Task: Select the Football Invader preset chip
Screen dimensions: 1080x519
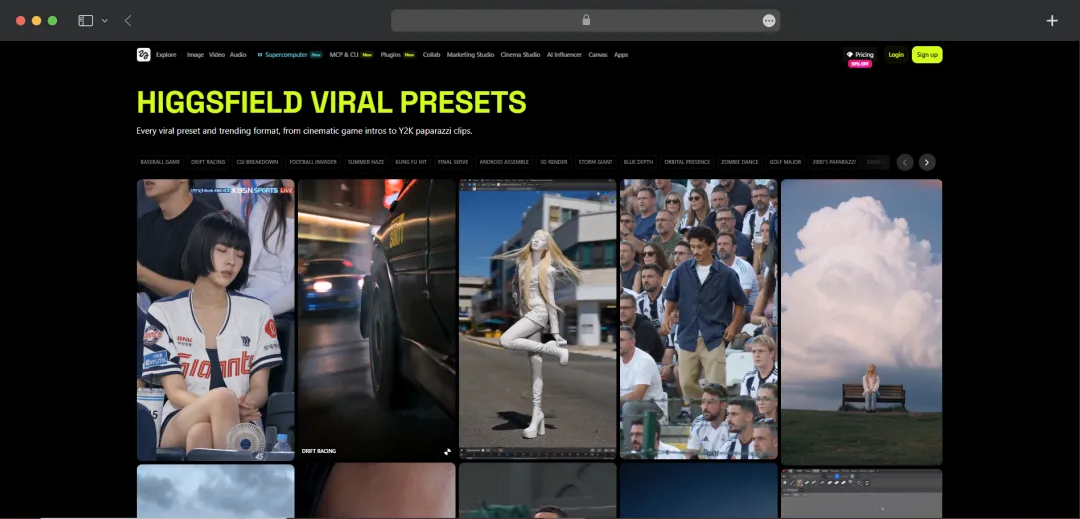Action: [x=313, y=162]
